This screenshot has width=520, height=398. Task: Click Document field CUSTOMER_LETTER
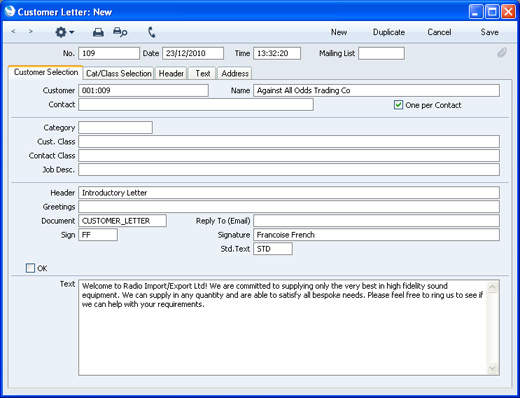pos(122,221)
